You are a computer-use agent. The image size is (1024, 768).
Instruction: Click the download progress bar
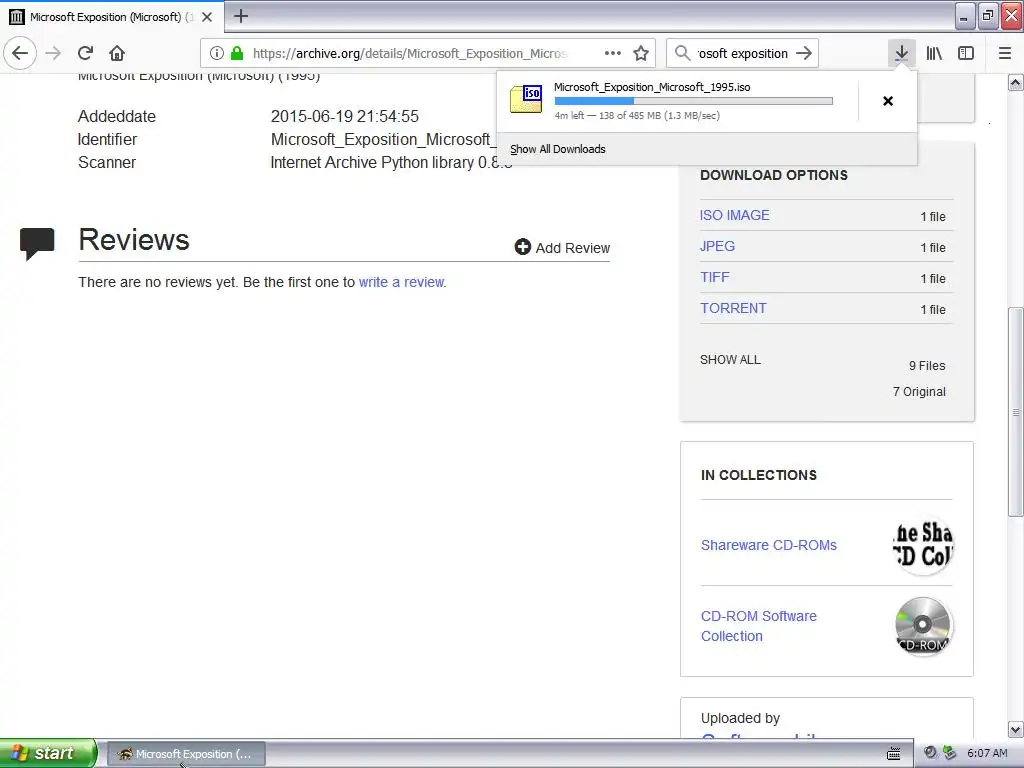(694, 101)
